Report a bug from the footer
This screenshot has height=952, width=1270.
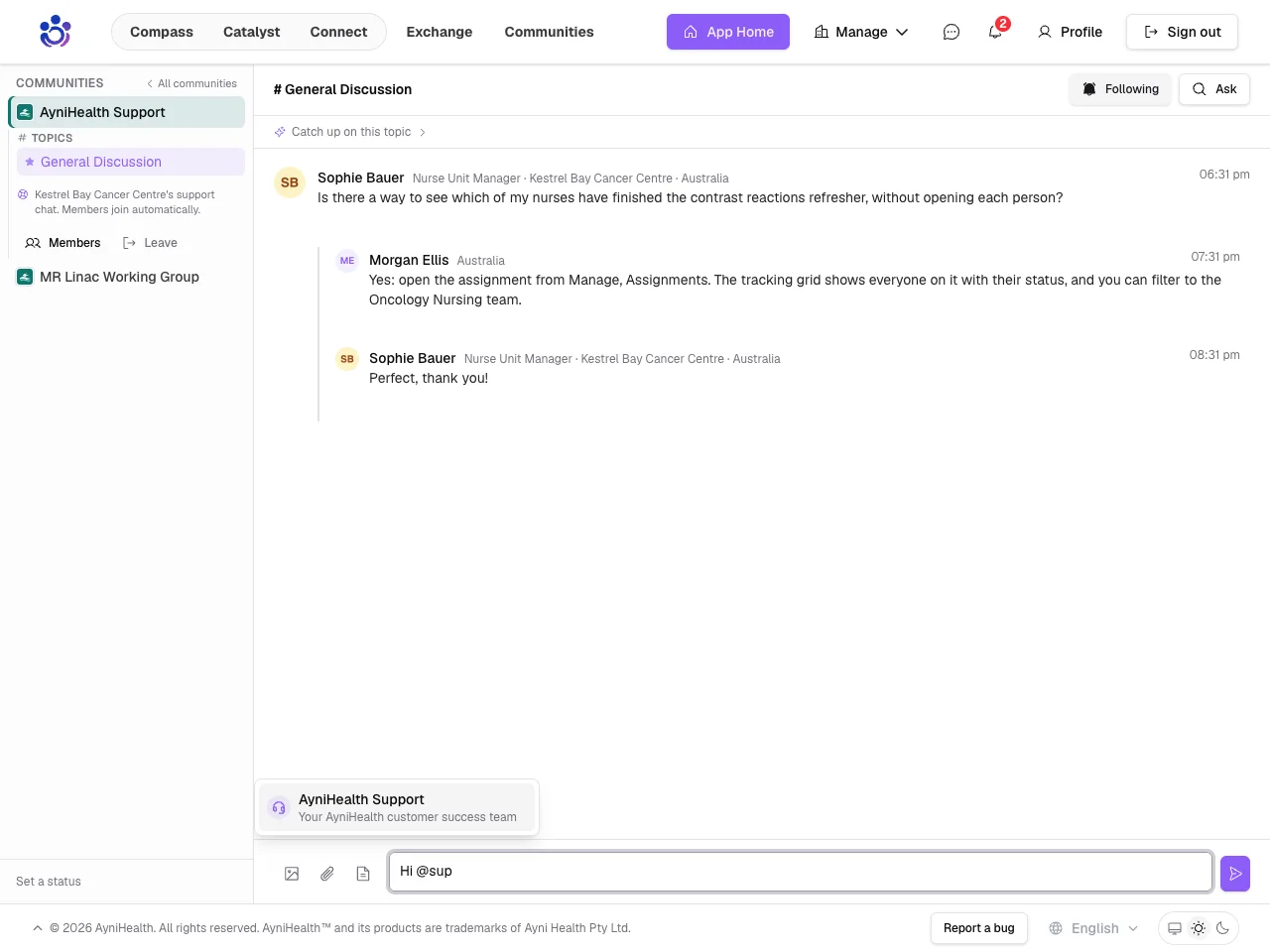[979, 928]
